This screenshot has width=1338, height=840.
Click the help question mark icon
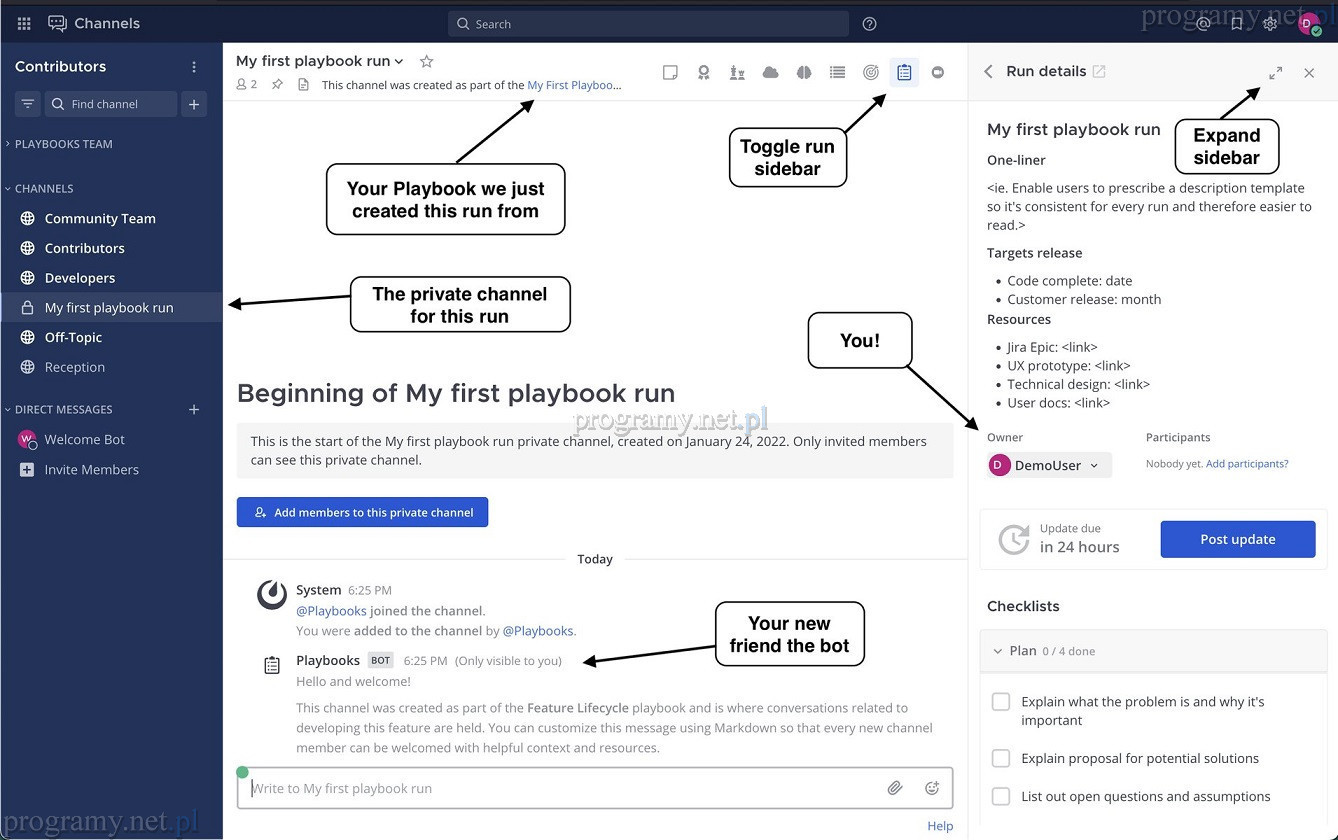869,24
